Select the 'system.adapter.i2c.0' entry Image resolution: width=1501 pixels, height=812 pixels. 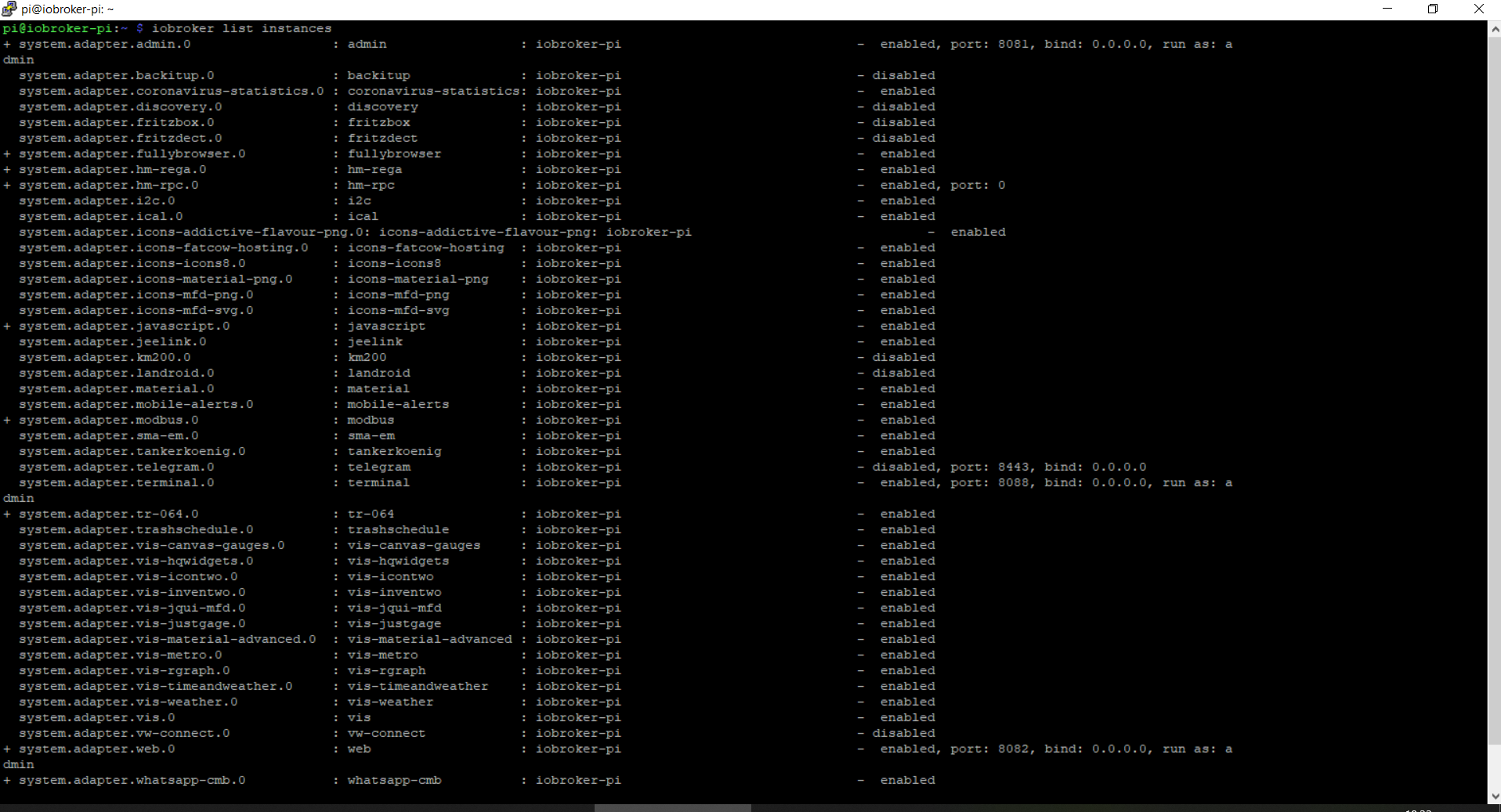[97, 201]
